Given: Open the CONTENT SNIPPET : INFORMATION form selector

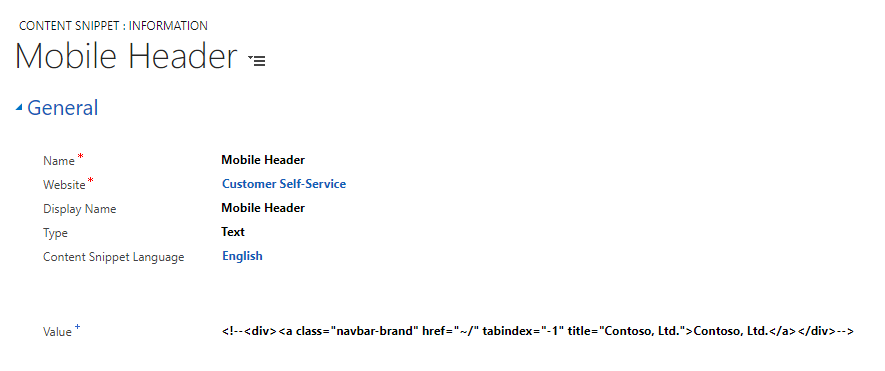Looking at the screenshot, I should (x=113, y=25).
